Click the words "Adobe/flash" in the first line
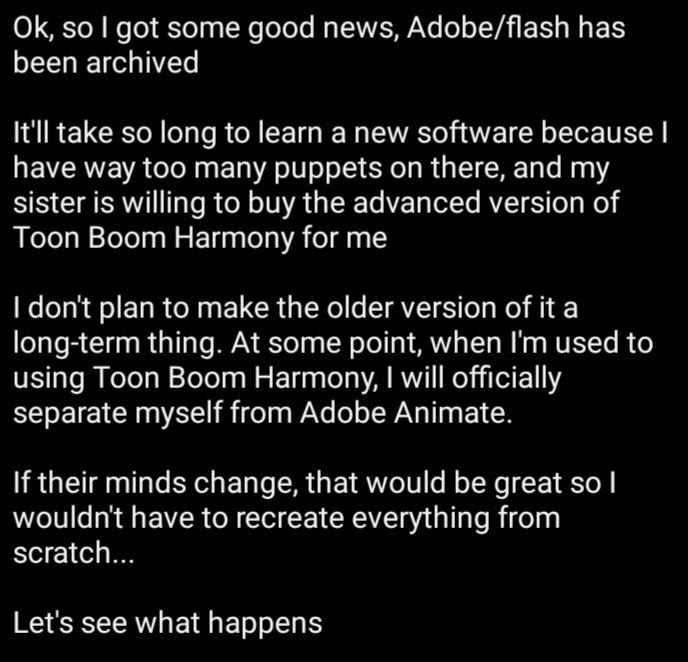Viewport: 688px width, 662px height. 489,29
